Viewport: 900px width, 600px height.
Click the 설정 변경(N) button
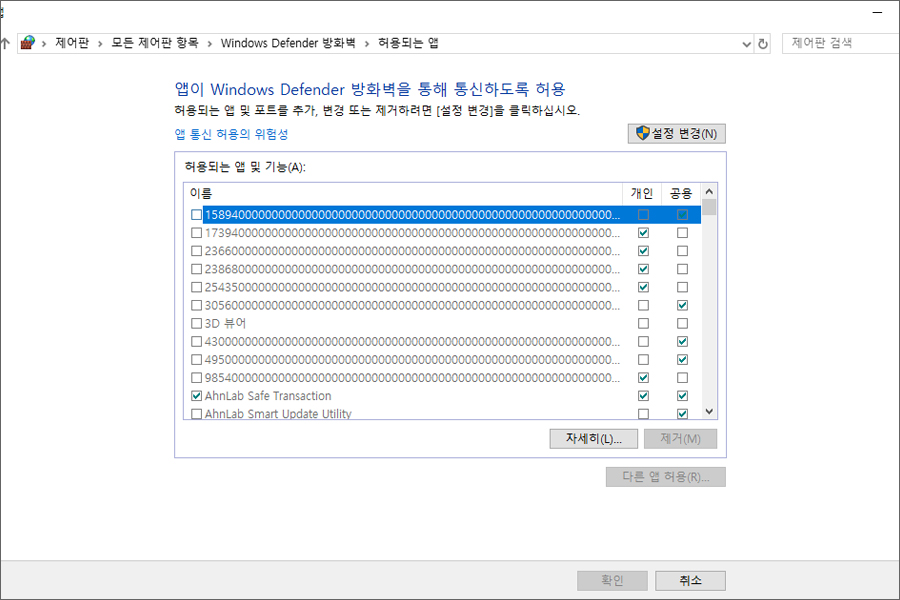click(677, 134)
